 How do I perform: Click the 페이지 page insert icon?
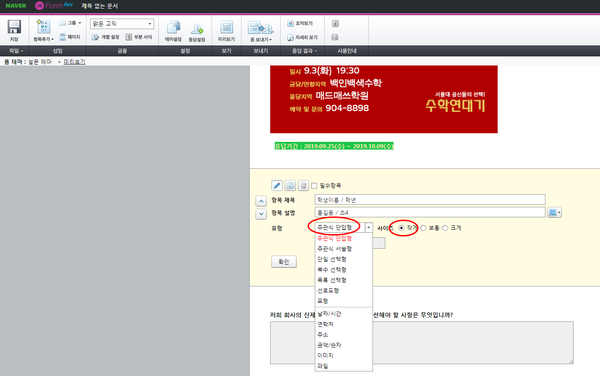tap(63, 37)
